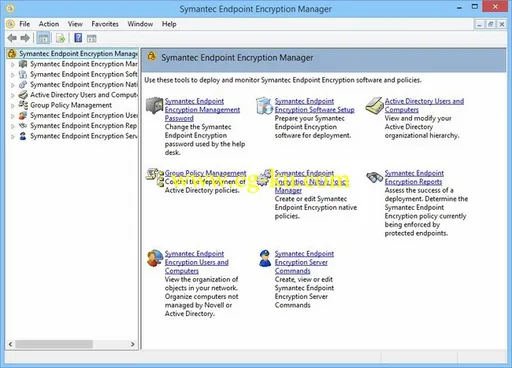Open Active Directory Users and Computers link
This screenshot has width=512, height=368.
424,105
